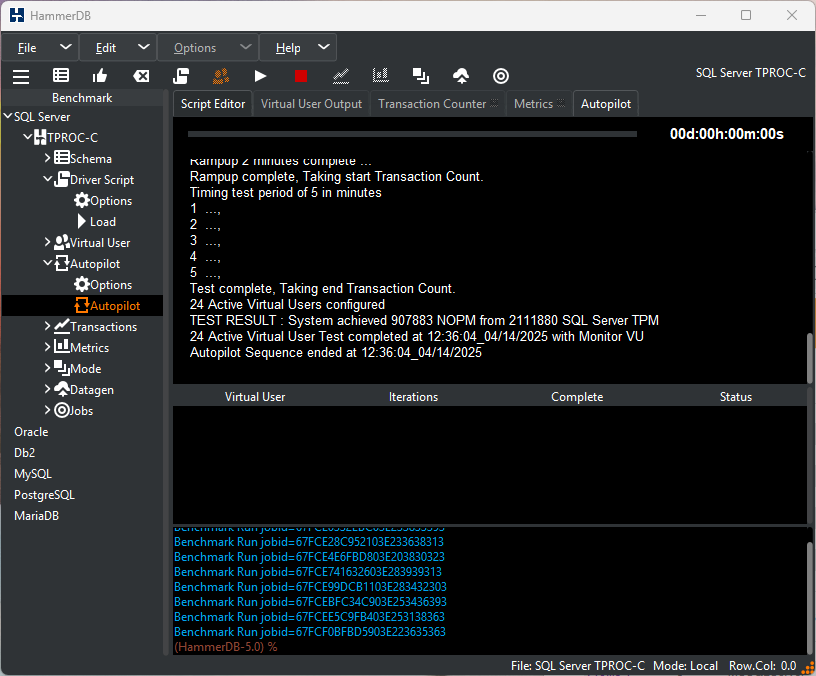
Task: Collapse the TPROC-C tree node
Action: [x=28, y=137]
